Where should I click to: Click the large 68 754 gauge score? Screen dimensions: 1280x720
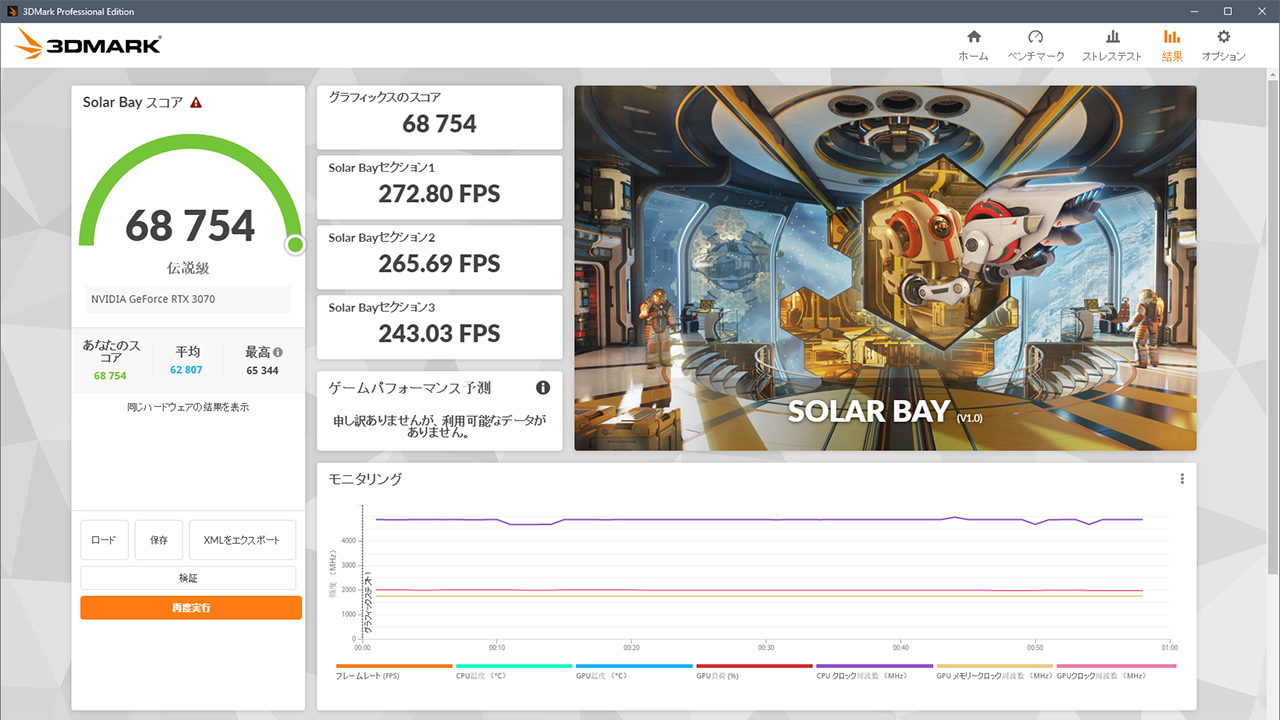pyautogui.click(x=190, y=226)
